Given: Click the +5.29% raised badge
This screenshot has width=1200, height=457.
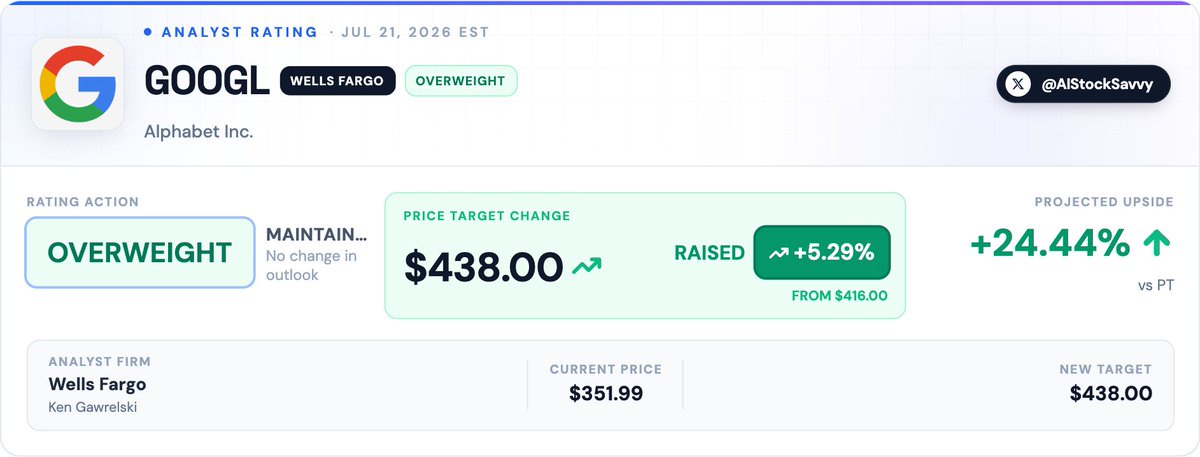Looking at the screenshot, I should 821,253.
